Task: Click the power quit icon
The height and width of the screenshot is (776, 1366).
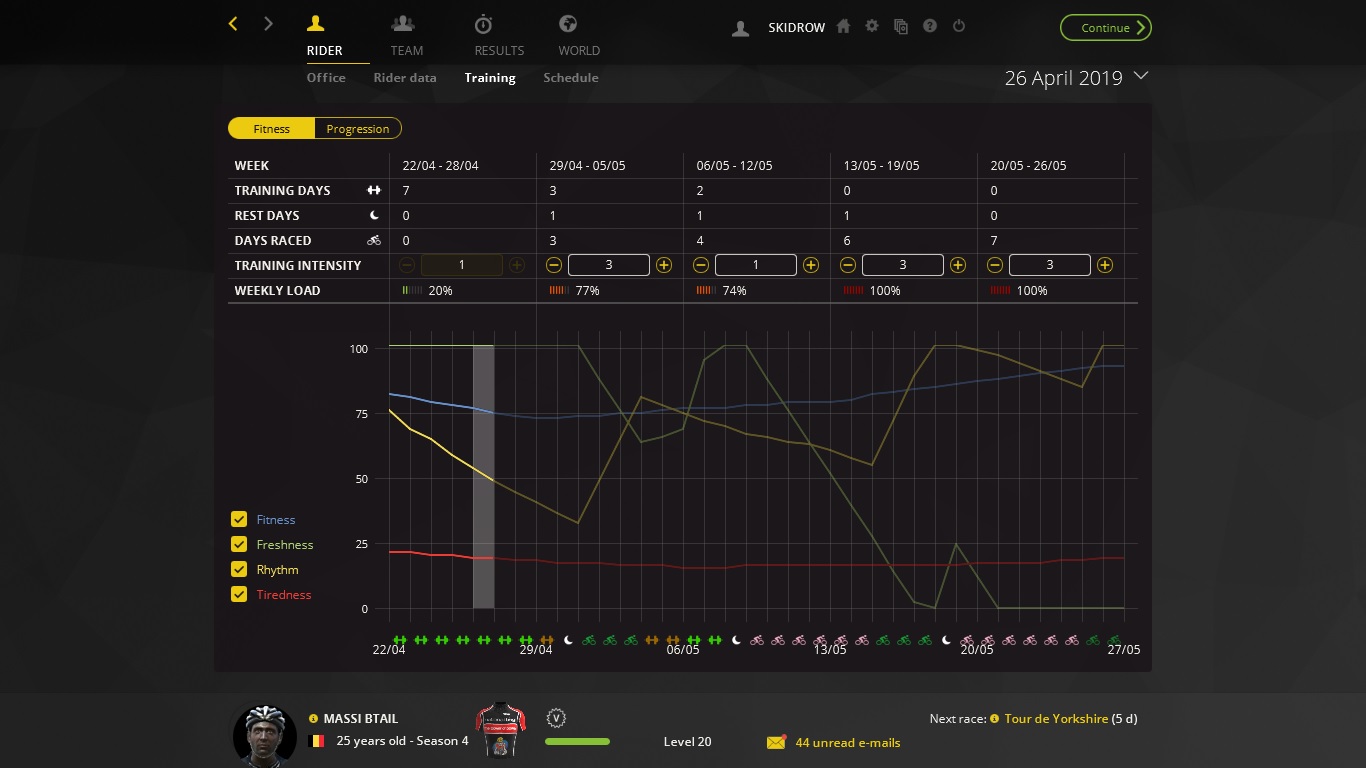Action: pos(959,27)
